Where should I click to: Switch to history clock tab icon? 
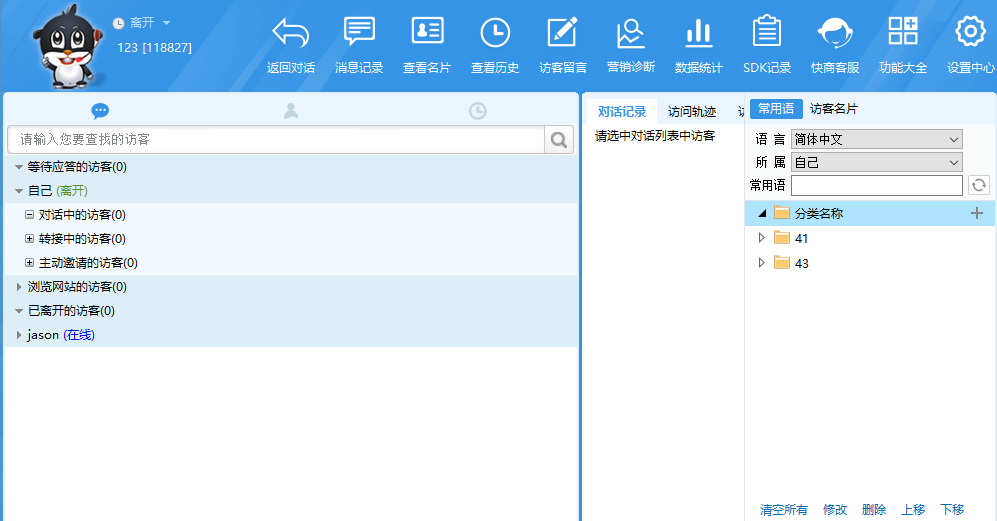[478, 111]
